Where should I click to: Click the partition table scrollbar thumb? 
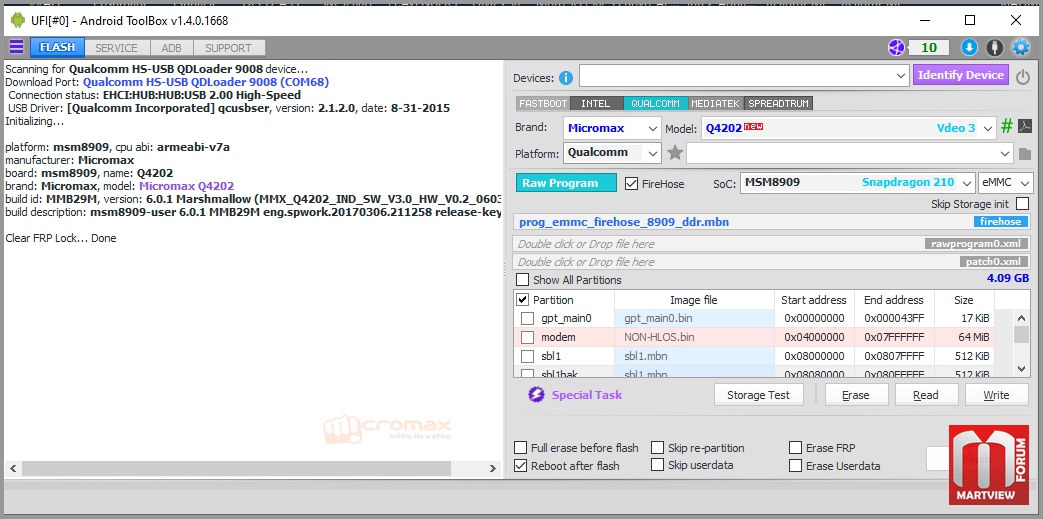click(x=1022, y=334)
